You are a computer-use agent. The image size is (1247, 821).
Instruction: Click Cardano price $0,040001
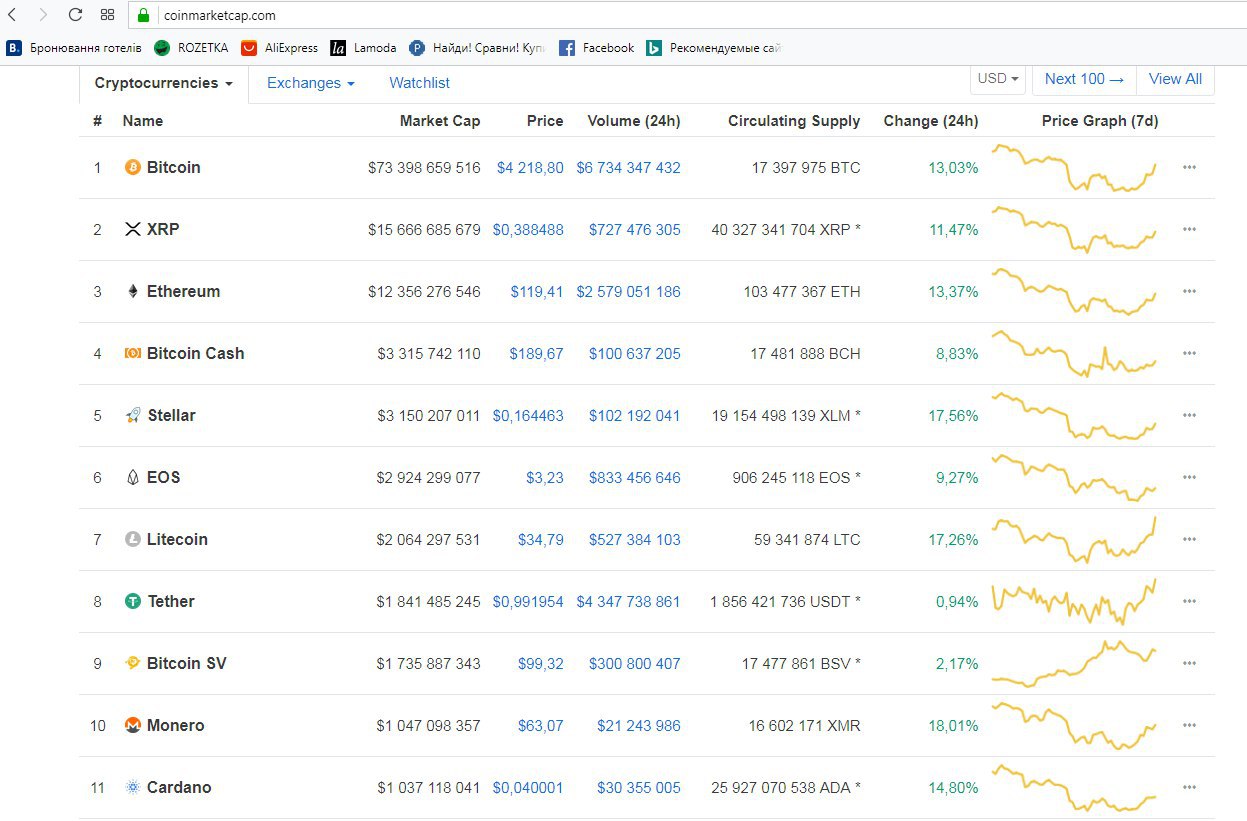pos(528,787)
